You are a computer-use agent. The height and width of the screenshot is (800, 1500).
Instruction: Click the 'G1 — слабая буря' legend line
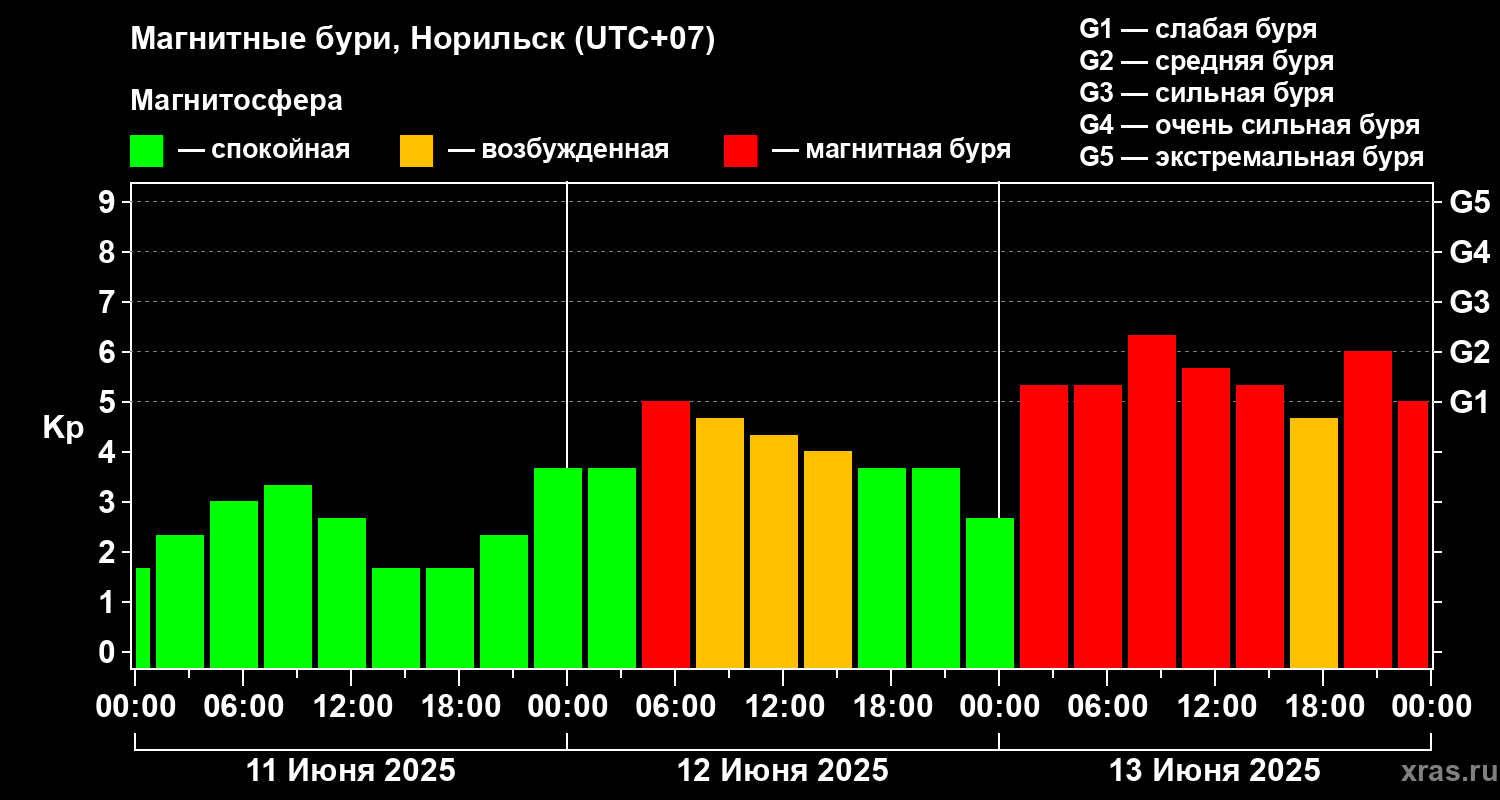coord(1198,28)
